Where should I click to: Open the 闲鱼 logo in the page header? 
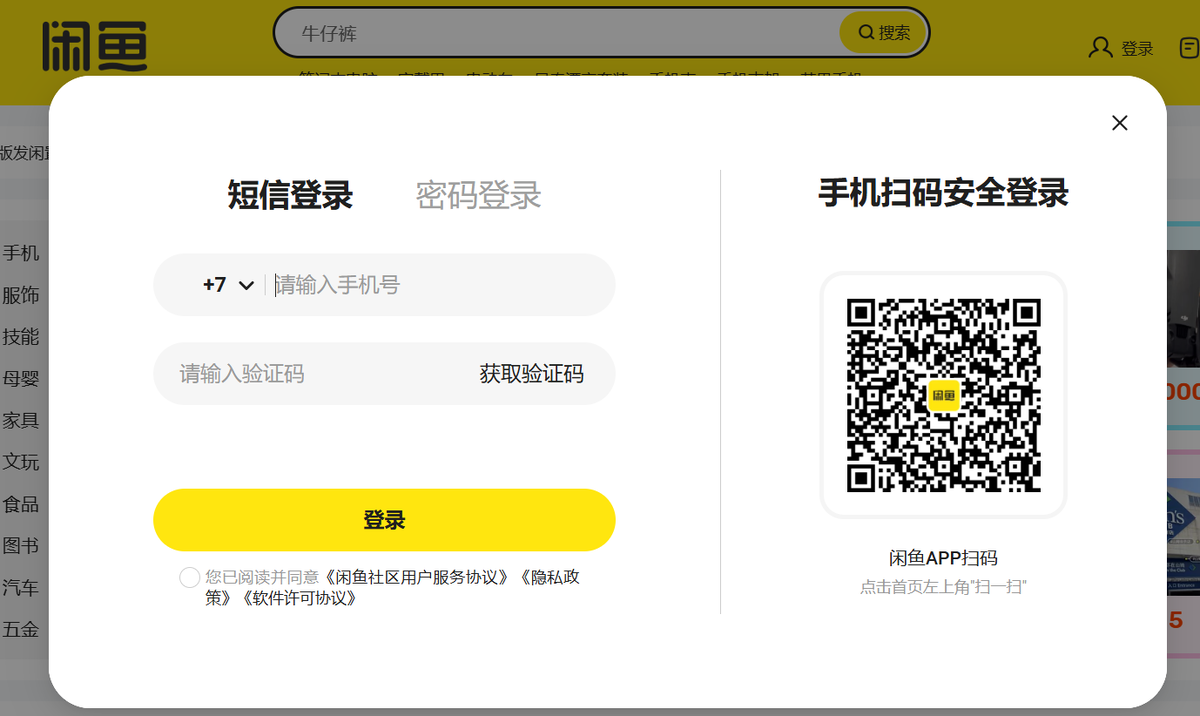(95, 46)
